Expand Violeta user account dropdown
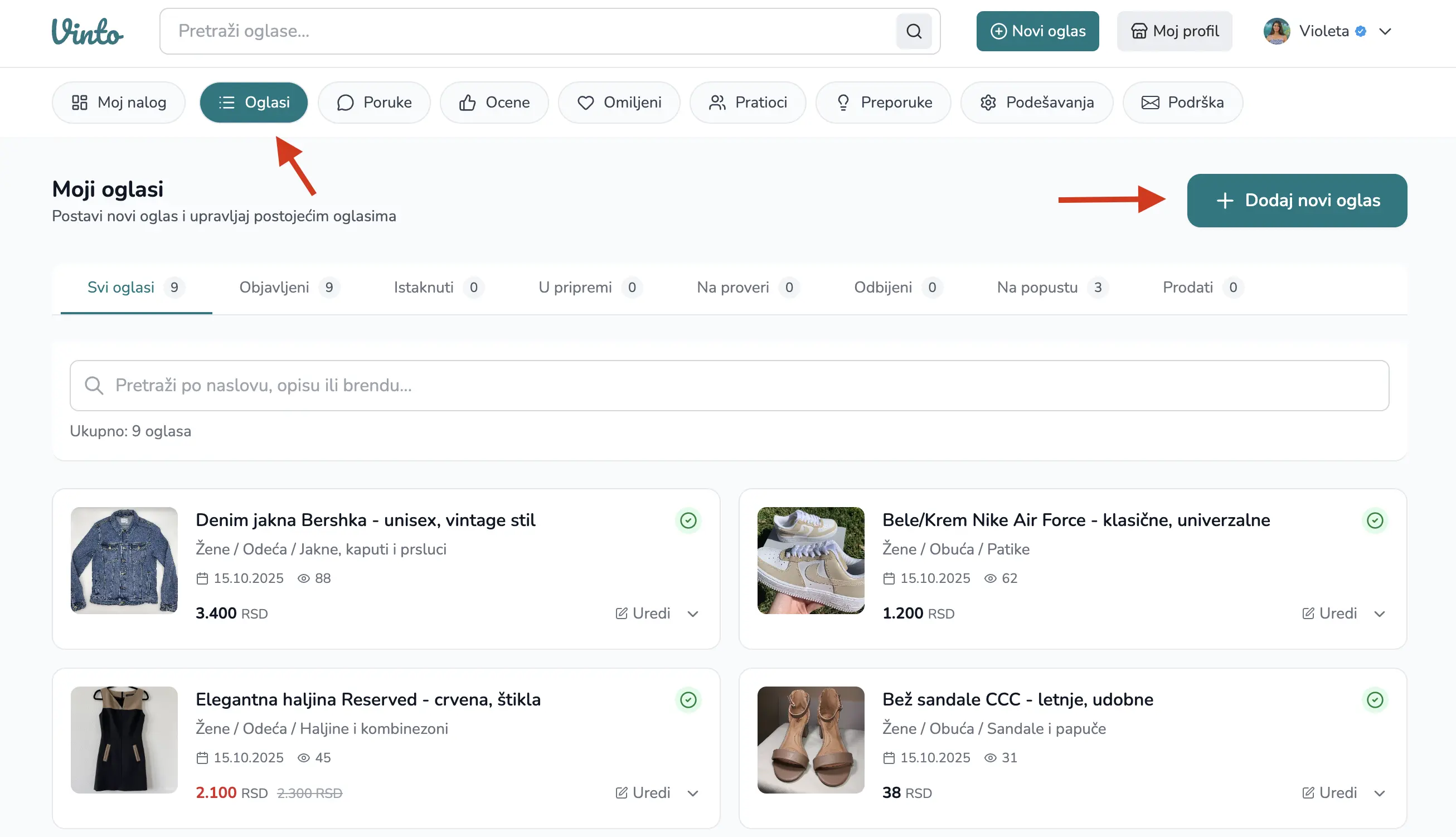Image resolution: width=1456 pixels, height=837 pixels. point(1385,31)
